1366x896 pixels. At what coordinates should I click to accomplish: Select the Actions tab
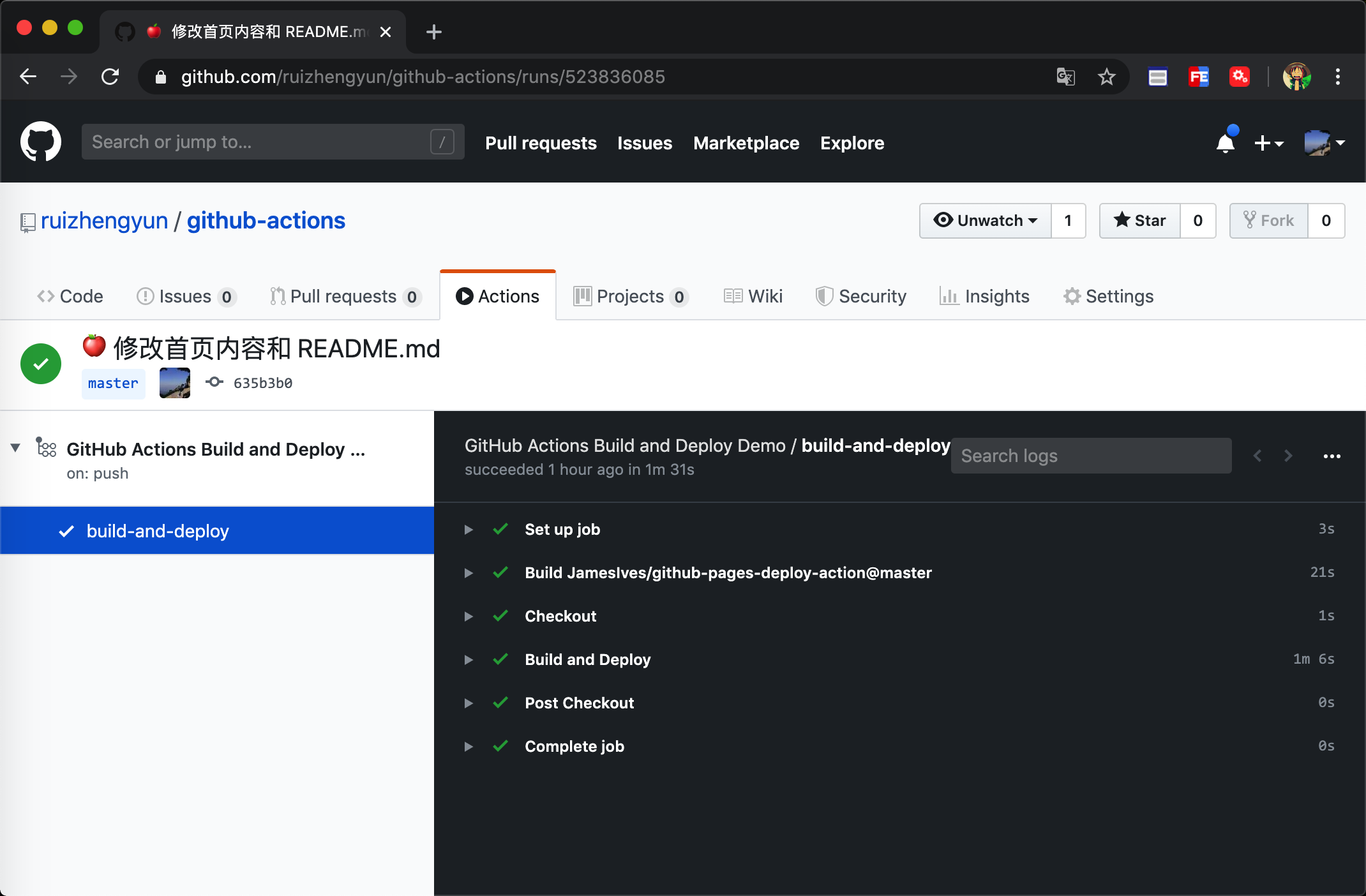click(498, 296)
